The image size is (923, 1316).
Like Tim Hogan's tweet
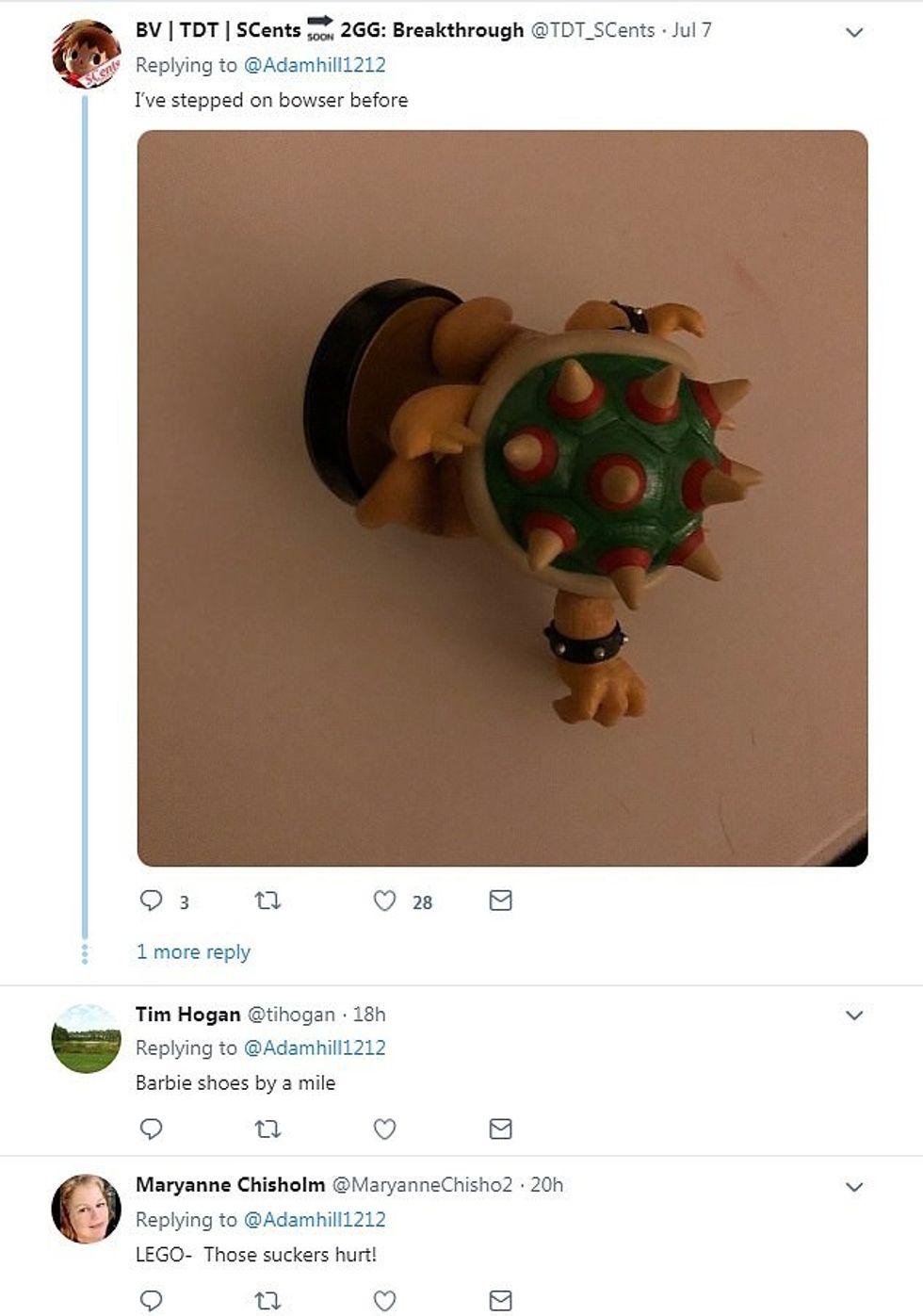click(x=384, y=1129)
